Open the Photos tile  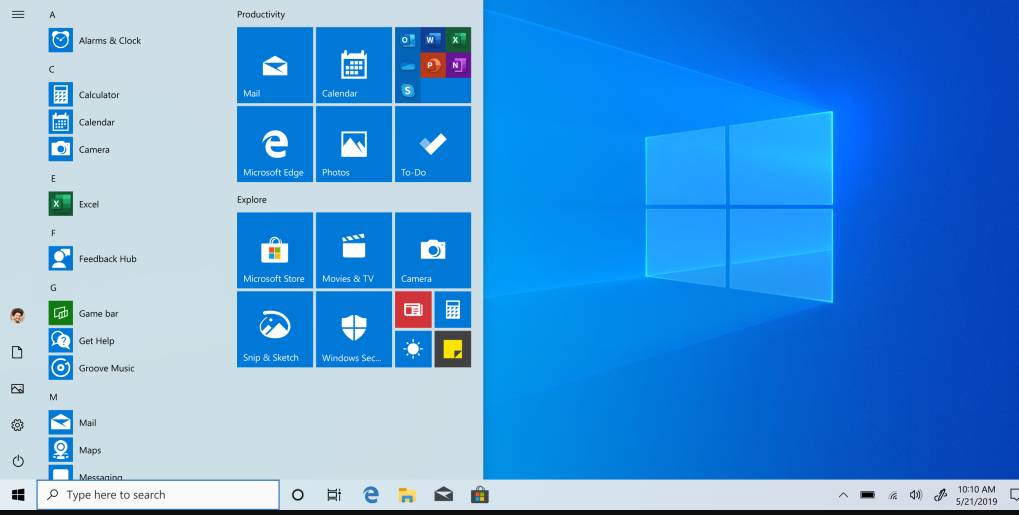[x=353, y=144]
